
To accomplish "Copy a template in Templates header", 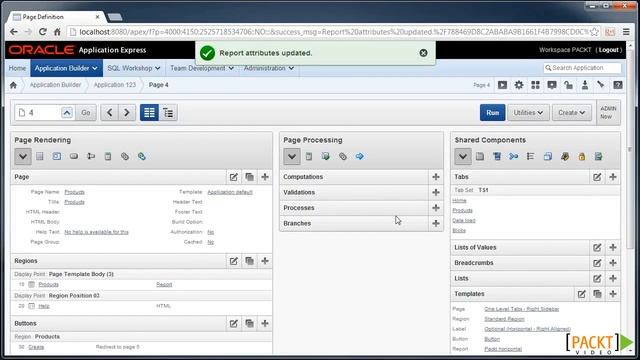I will (597, 294).
